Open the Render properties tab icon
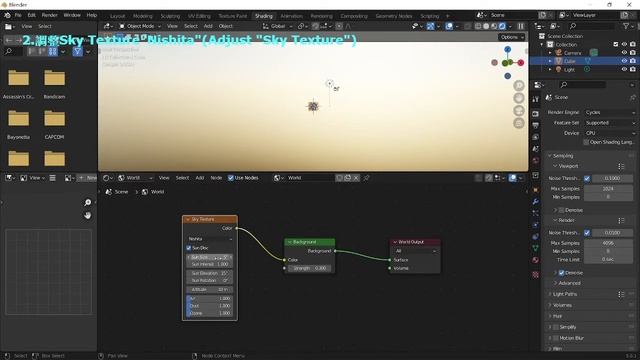The image size is (640, 360). [536, 114]
